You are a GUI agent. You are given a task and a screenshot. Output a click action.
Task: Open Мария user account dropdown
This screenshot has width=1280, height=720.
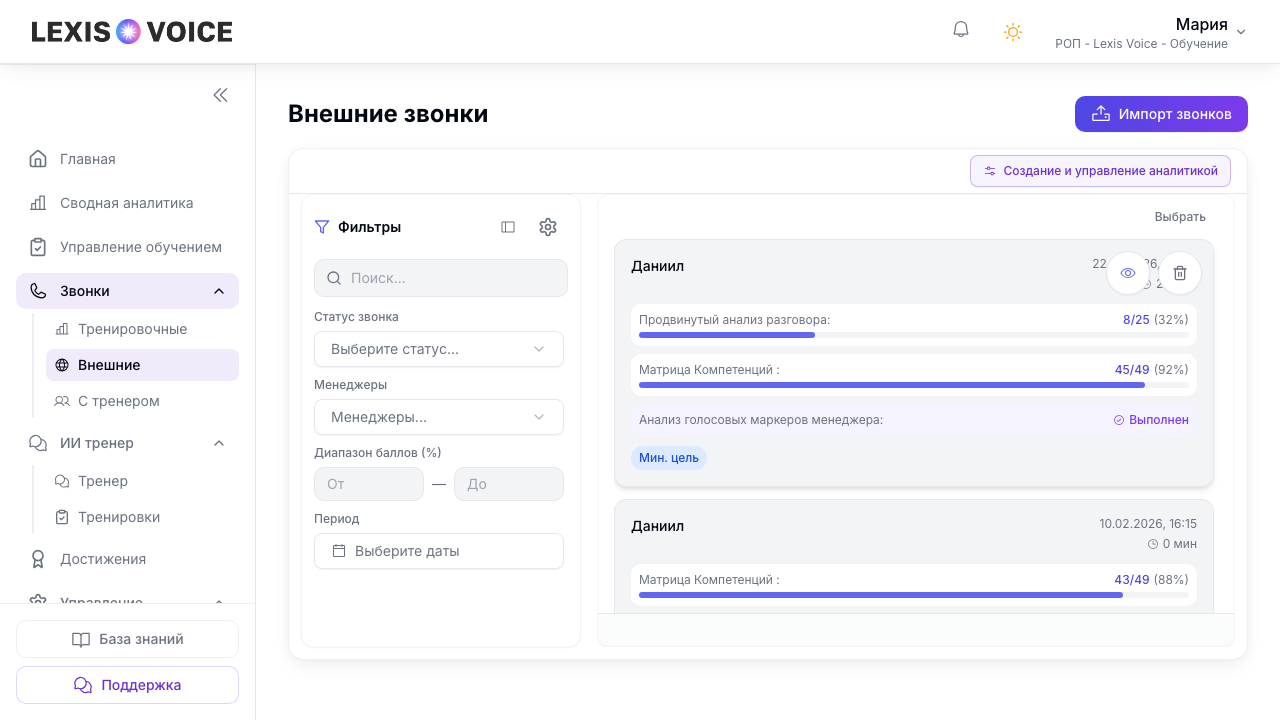(x=1150, y=32)
